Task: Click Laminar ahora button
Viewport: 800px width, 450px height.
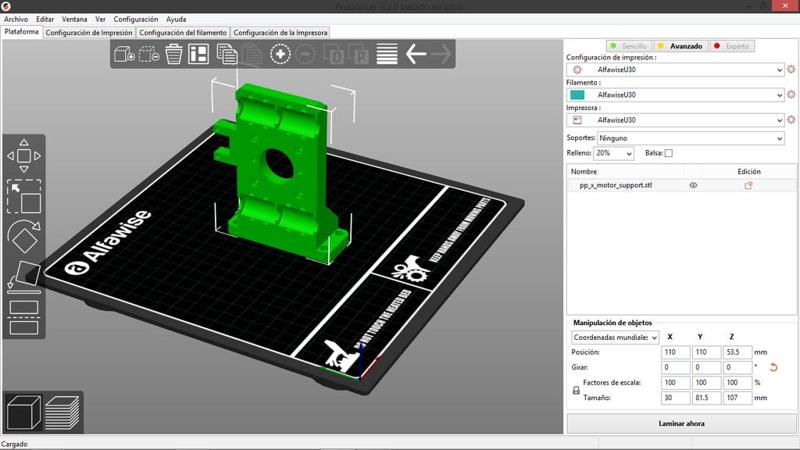Action: click(681, 423)
